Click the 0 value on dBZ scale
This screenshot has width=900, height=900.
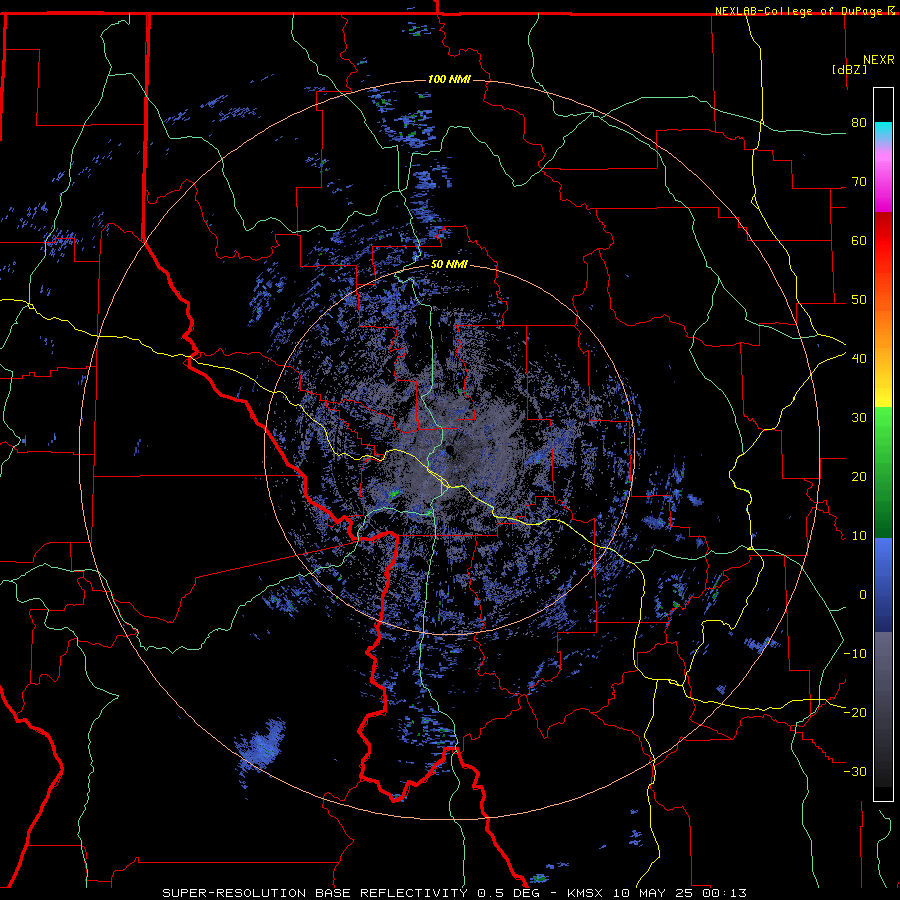pyautogui.click(x=862, y=595)
